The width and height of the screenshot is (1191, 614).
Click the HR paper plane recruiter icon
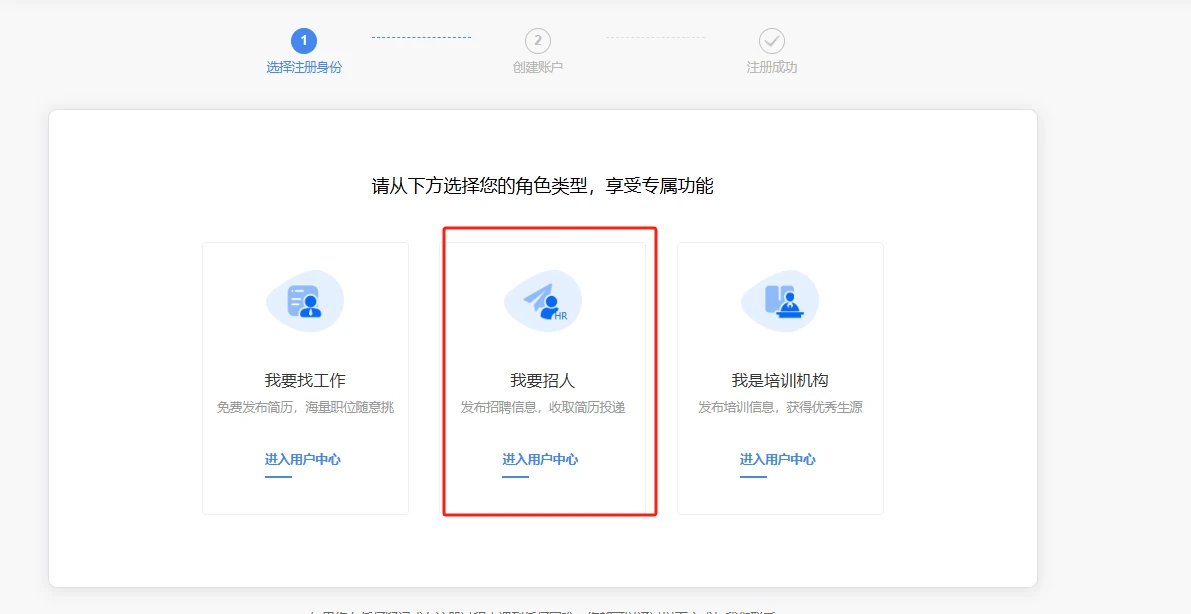(543, 301)
